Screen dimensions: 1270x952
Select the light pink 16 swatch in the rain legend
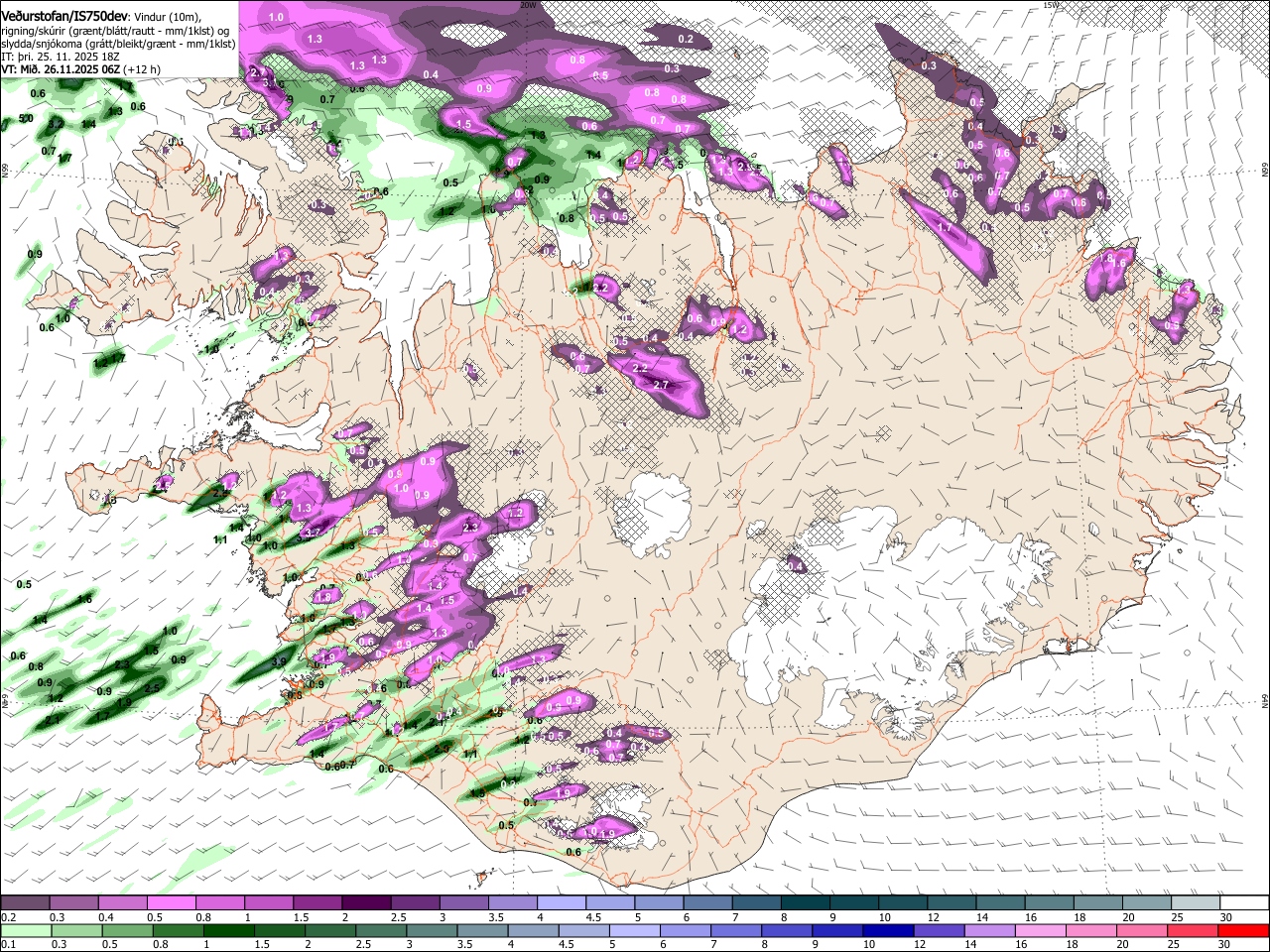click(1042, 931)
